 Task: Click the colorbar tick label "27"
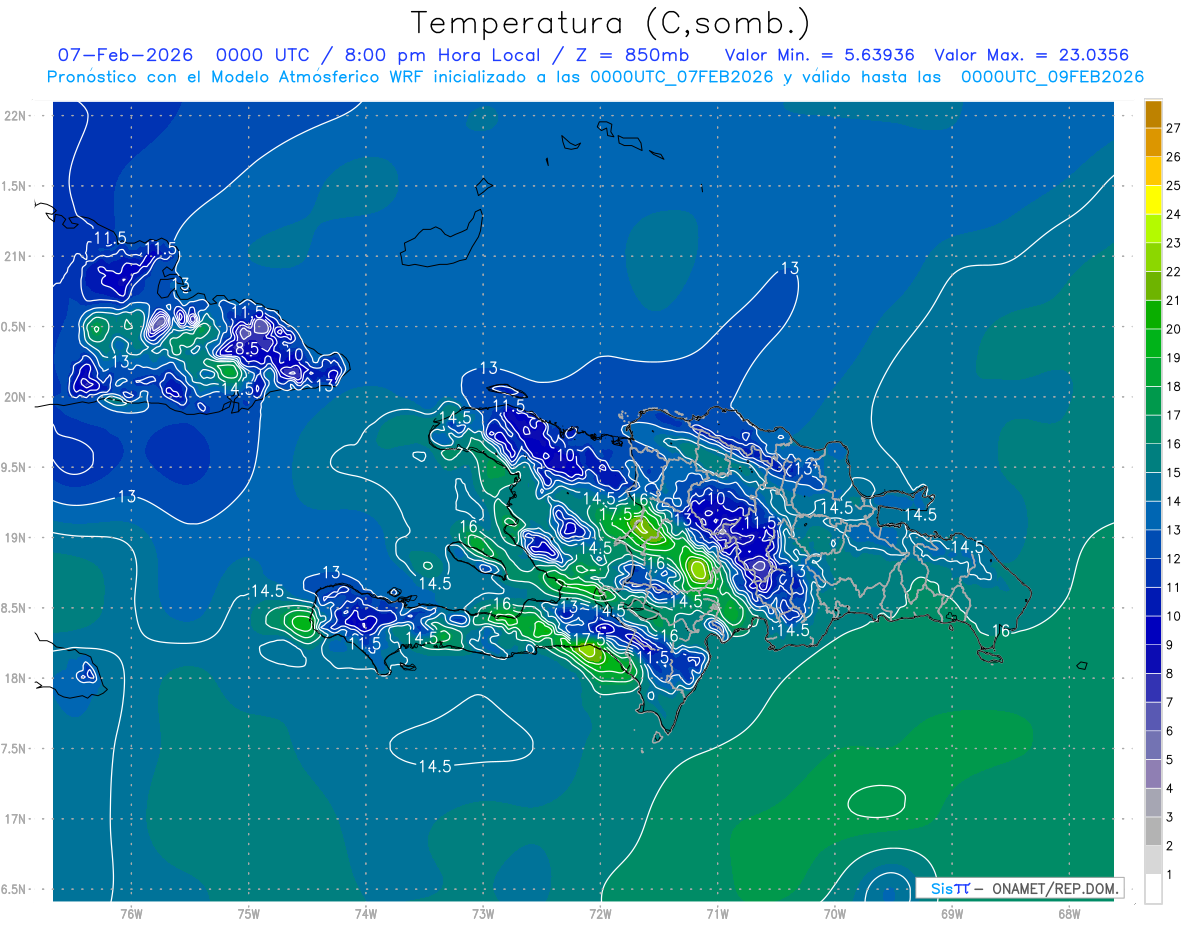click(1173, 128)
